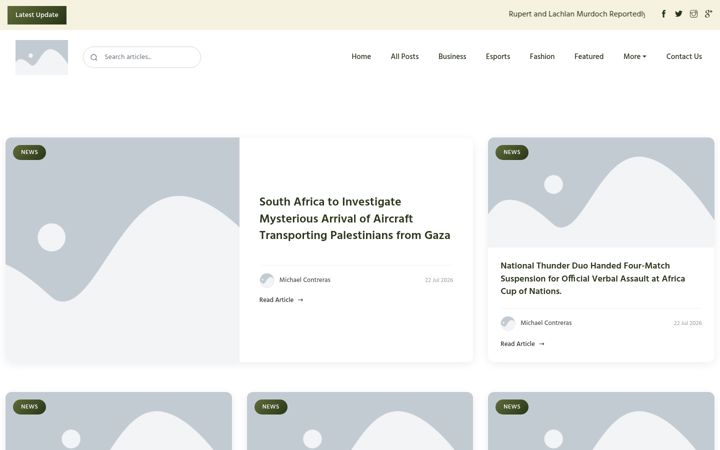Open the Facebook social icon

click(x=664, y=14)
